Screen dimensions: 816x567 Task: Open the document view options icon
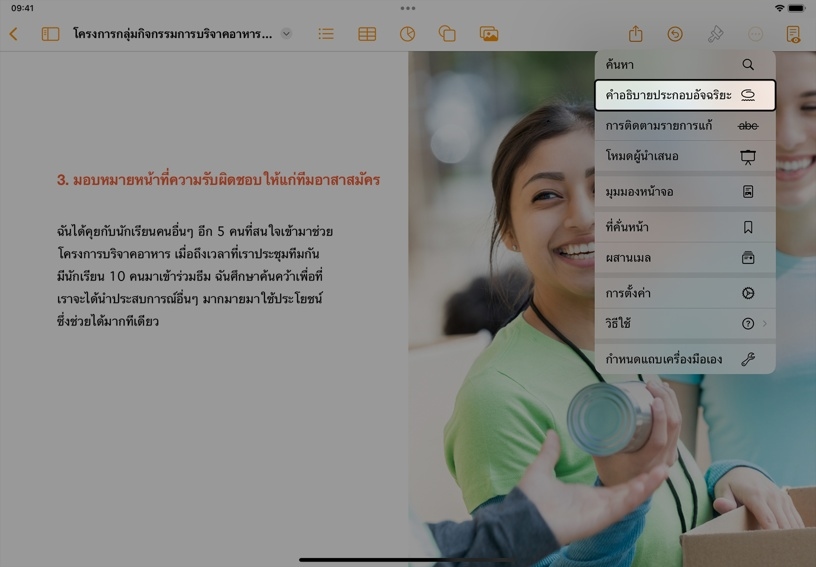pyautogui.click(x=793, y=34)
